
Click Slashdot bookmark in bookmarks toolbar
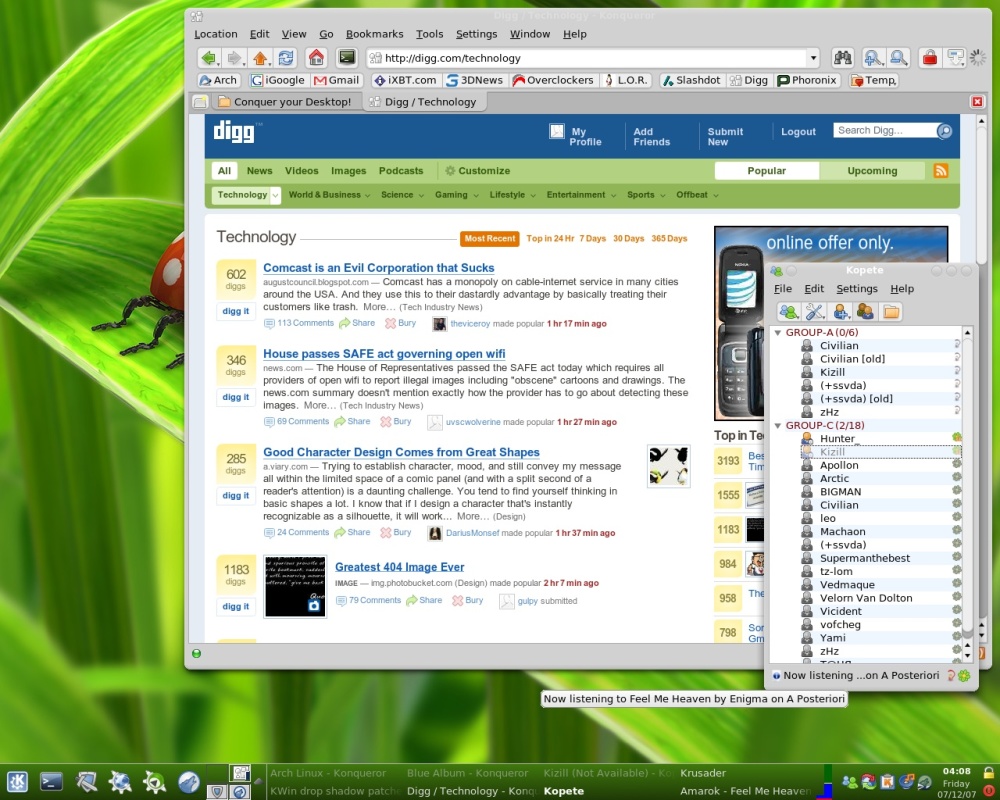click(691, 80)
